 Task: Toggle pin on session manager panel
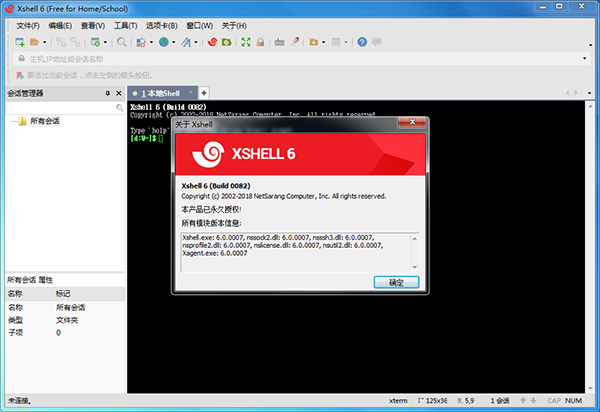(x=108, y=93)
